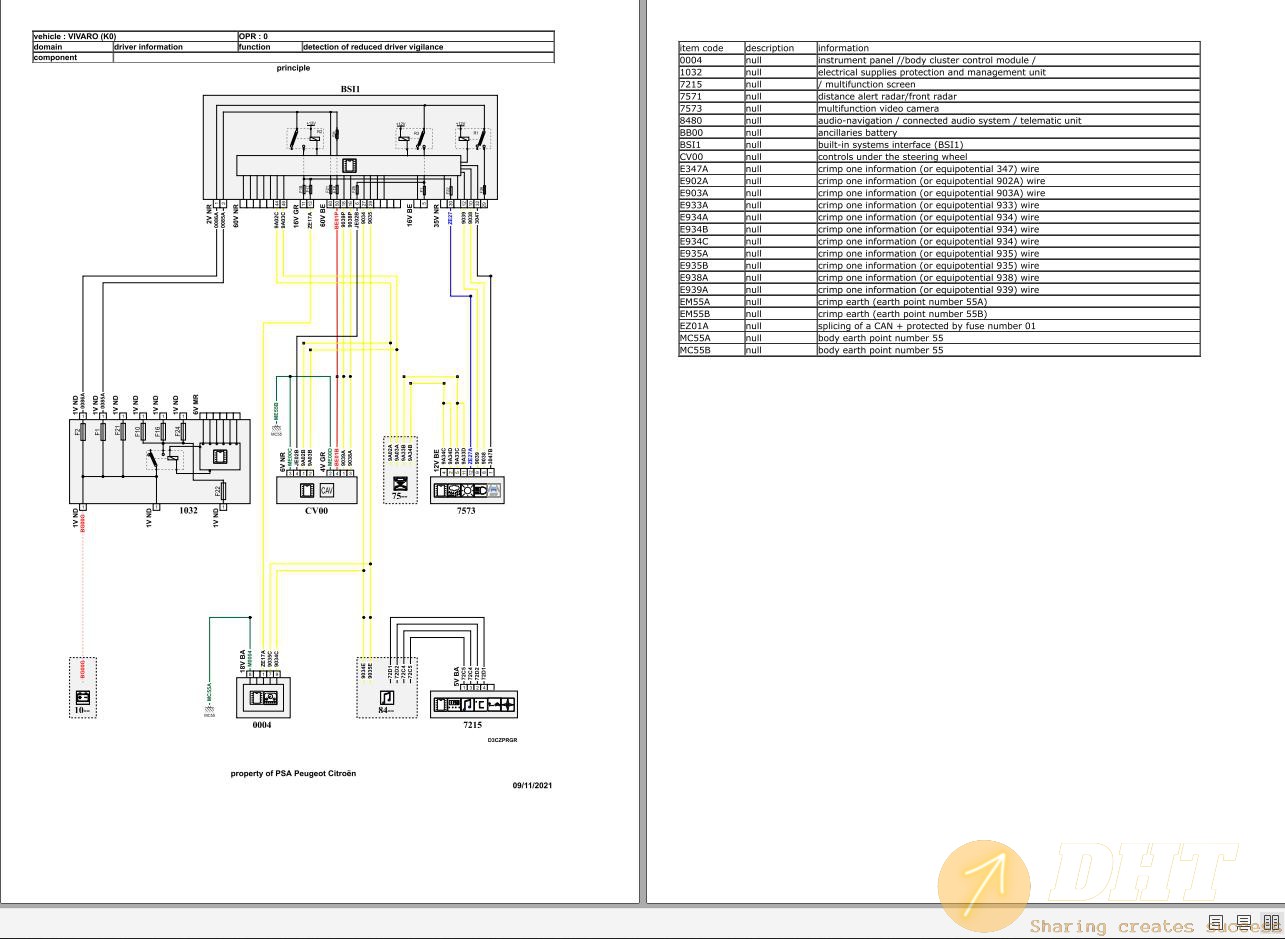This screenshot has width=1285, height=939.
Task: Click the 7215 component label
Action: 473,724
